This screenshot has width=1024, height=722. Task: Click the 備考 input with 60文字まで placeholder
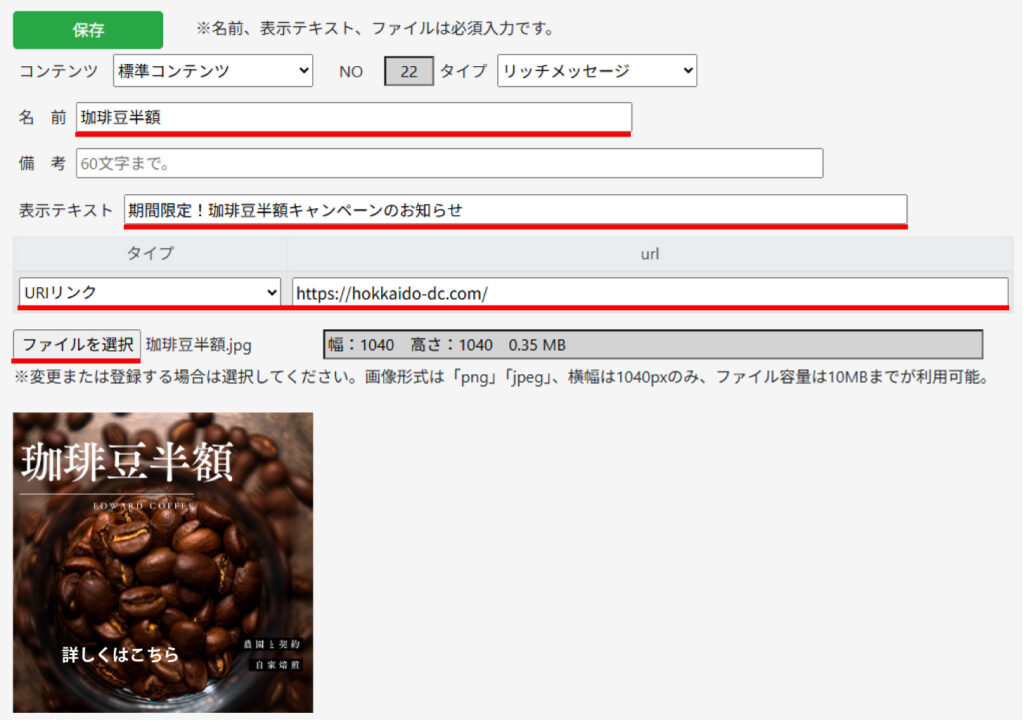click(449, 163)
